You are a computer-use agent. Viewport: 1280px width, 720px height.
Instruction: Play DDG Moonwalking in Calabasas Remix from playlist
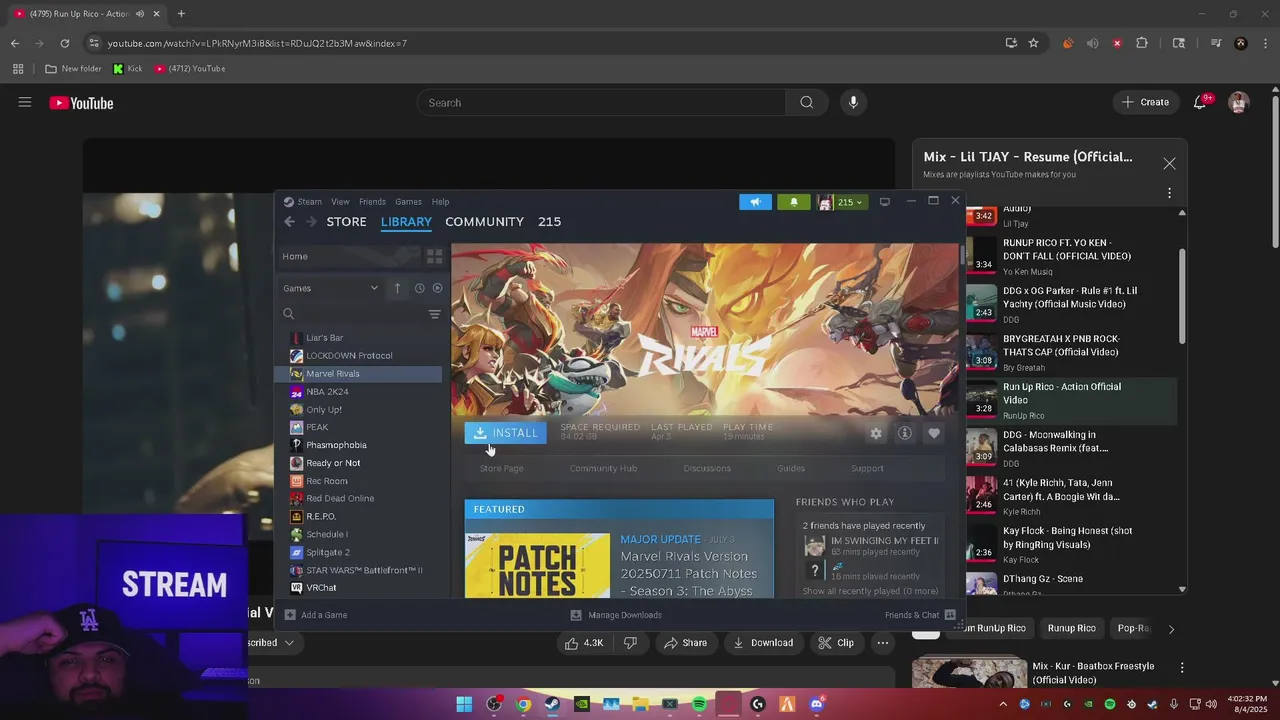point(1070,448)
